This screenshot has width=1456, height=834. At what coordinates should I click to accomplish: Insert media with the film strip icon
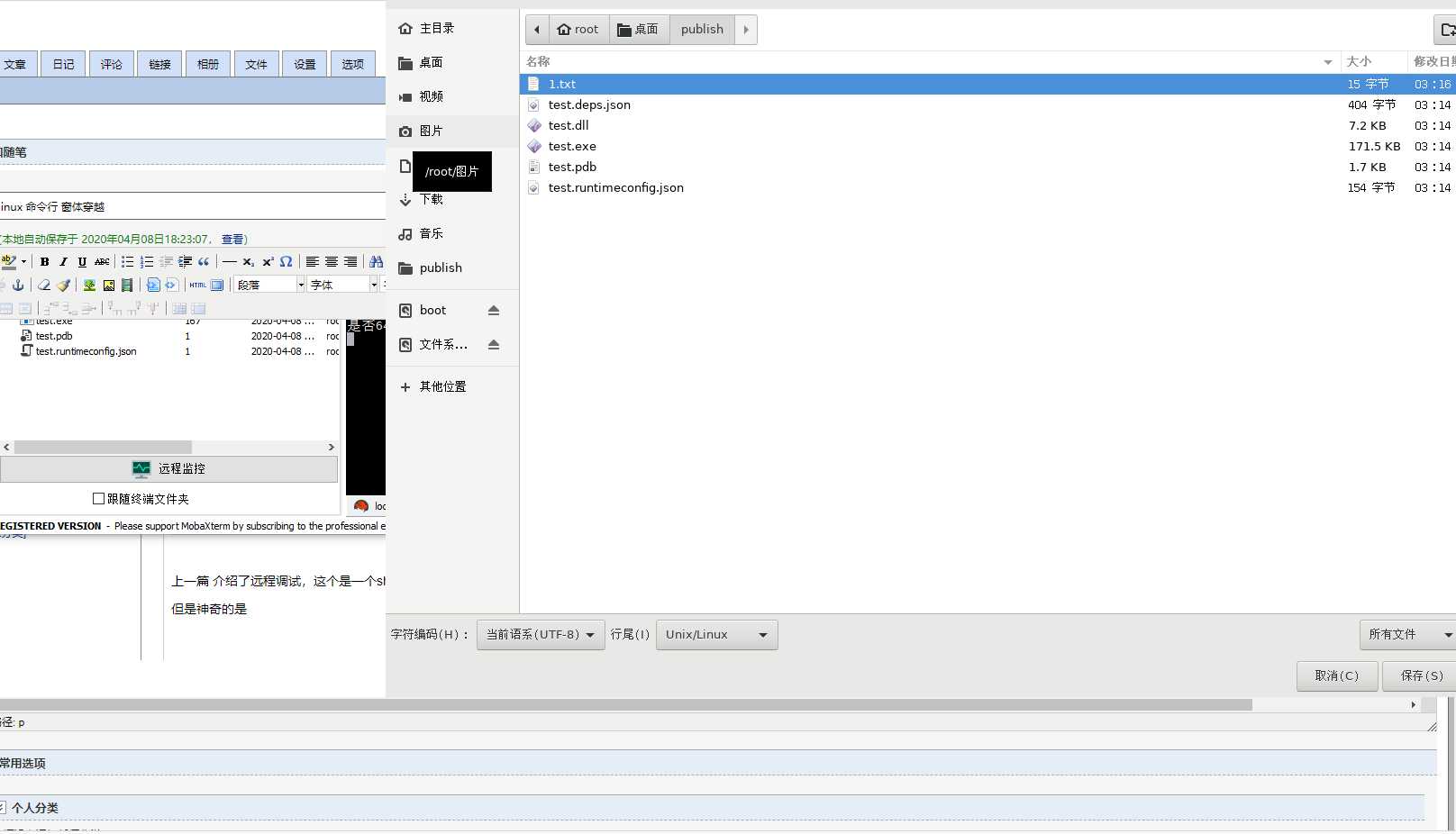[x=127, y=285]
